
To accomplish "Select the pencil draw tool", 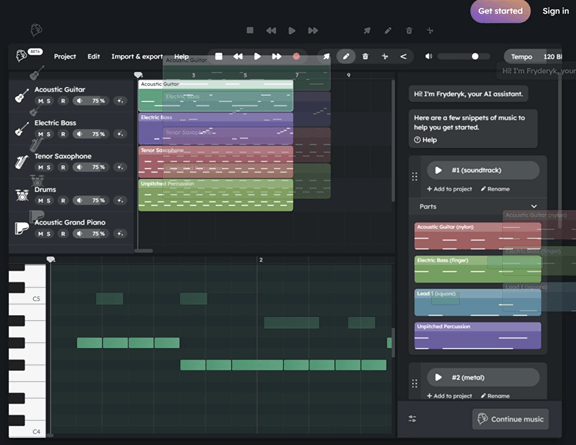I will [x=346, y=57].
